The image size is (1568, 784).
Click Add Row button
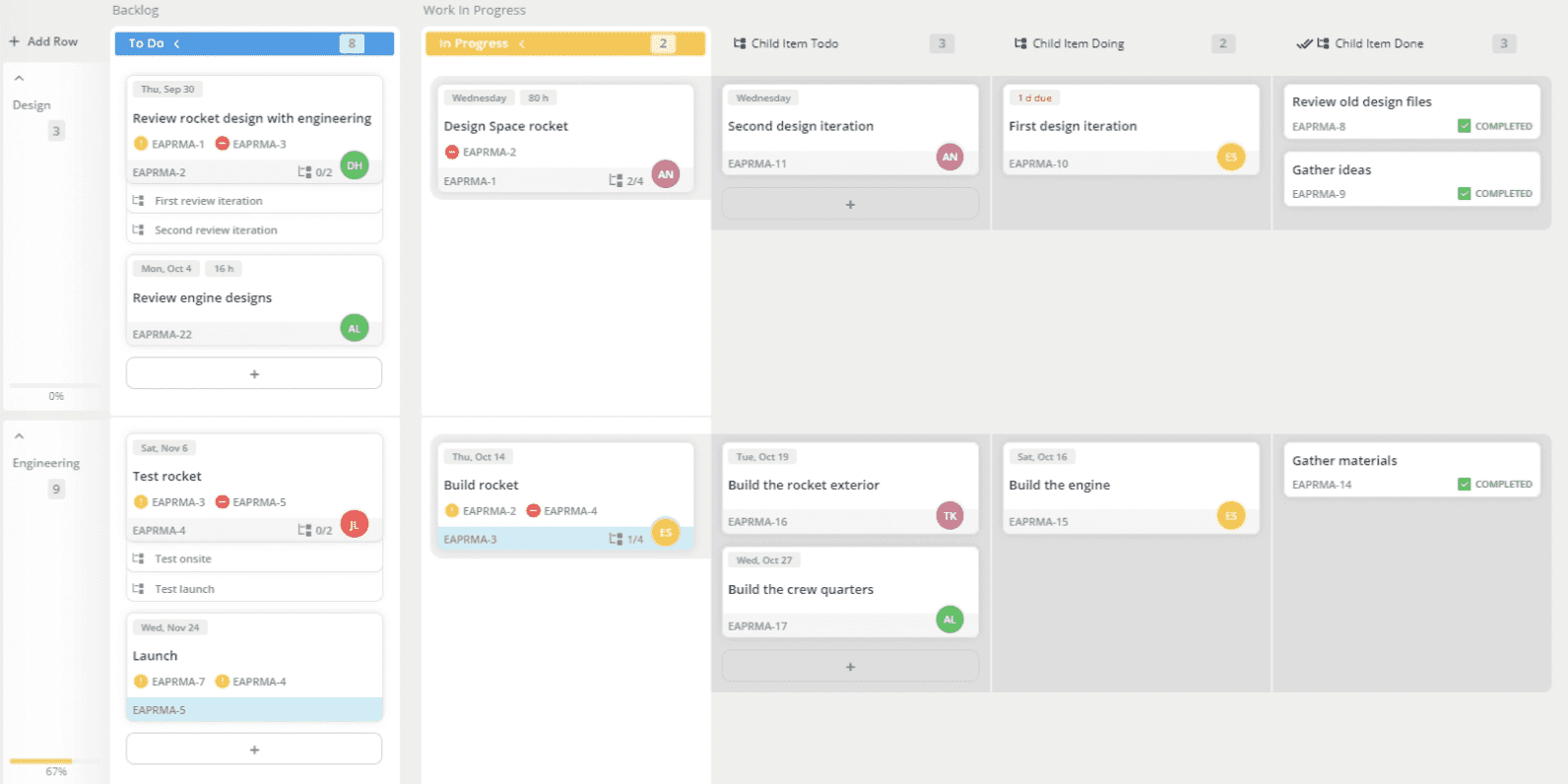pyautogui.click(x=43, y=41)
